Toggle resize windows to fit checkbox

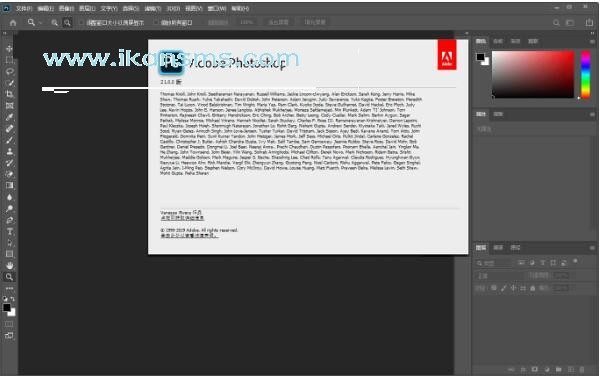point(81,23)
